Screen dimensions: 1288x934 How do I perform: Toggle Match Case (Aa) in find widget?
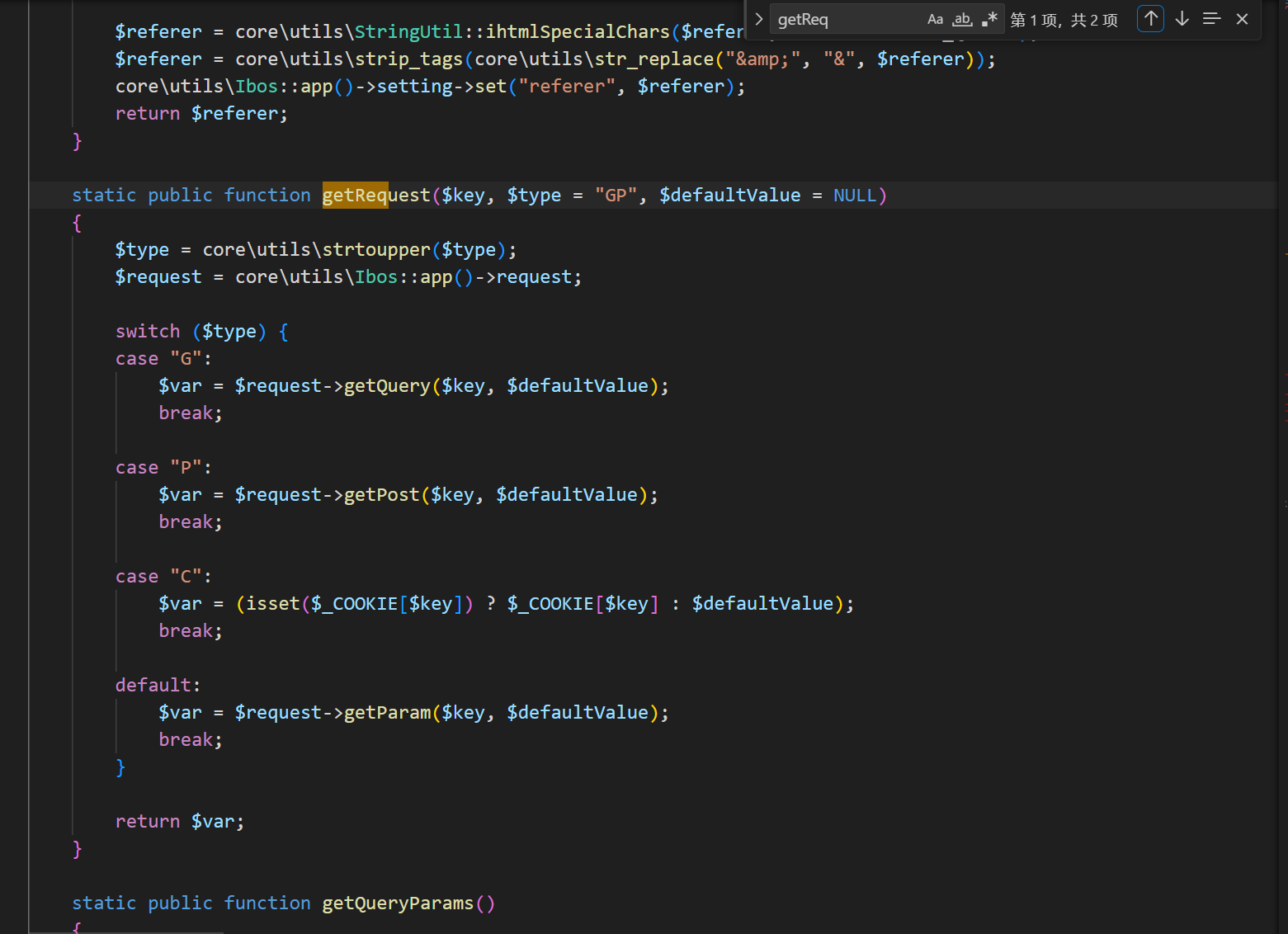click(x=935, y=19)
